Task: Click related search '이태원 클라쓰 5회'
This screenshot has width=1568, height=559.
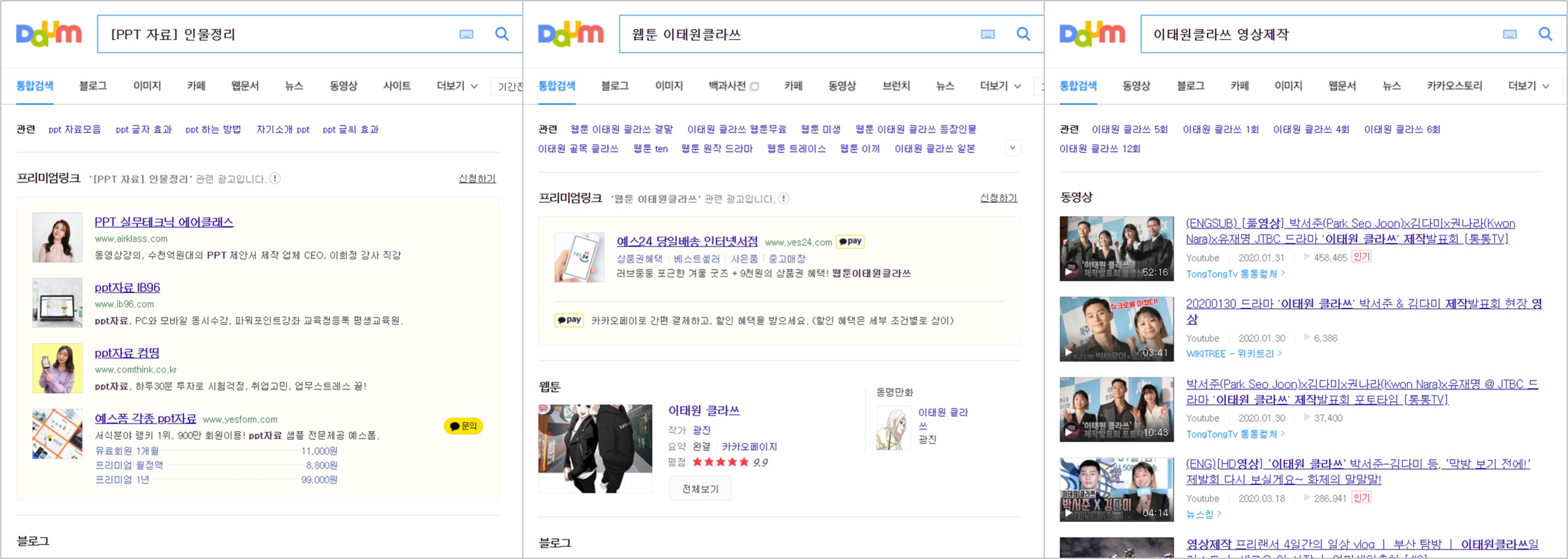Action: [1129, 129]
